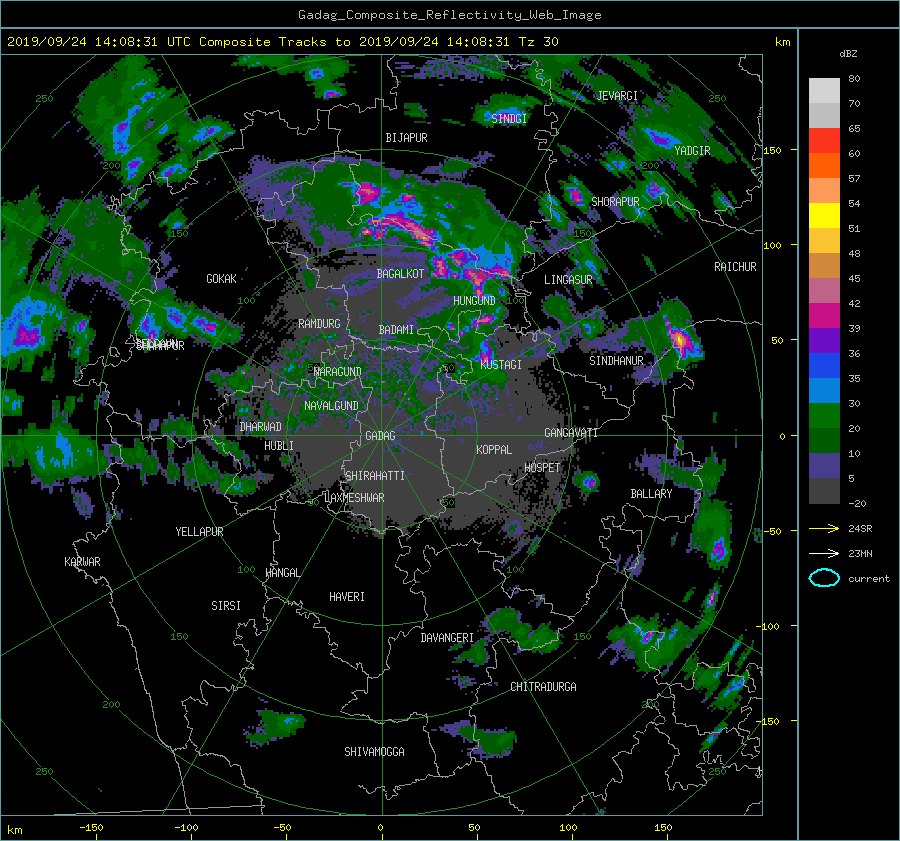Select the BIJAPUR city label
900x841 pixels.
pos(406,138)
